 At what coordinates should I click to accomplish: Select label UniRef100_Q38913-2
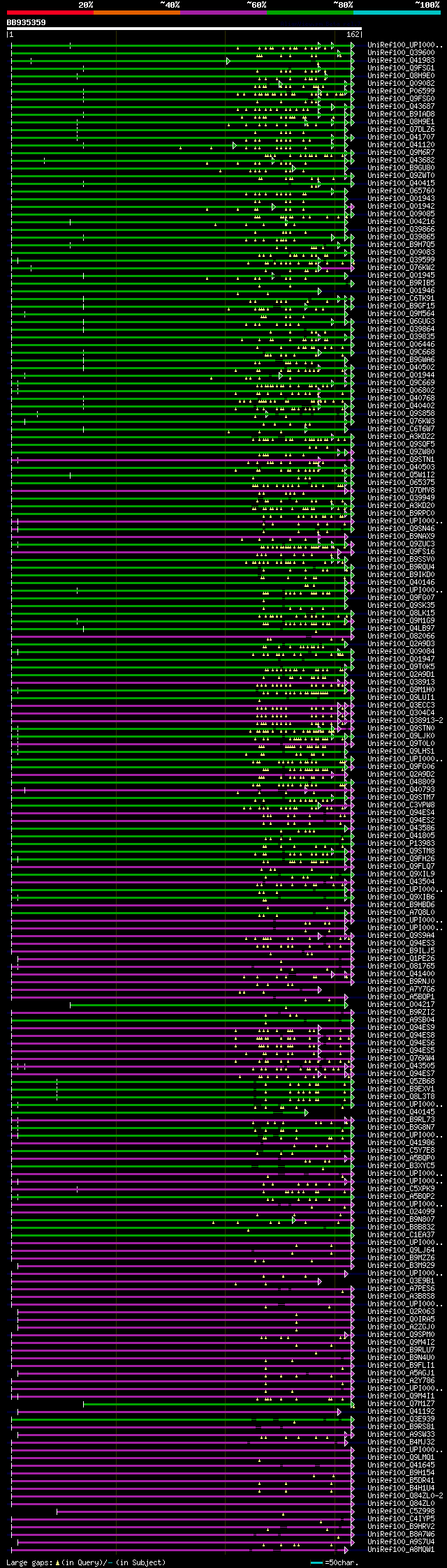(x=405, y=721)
